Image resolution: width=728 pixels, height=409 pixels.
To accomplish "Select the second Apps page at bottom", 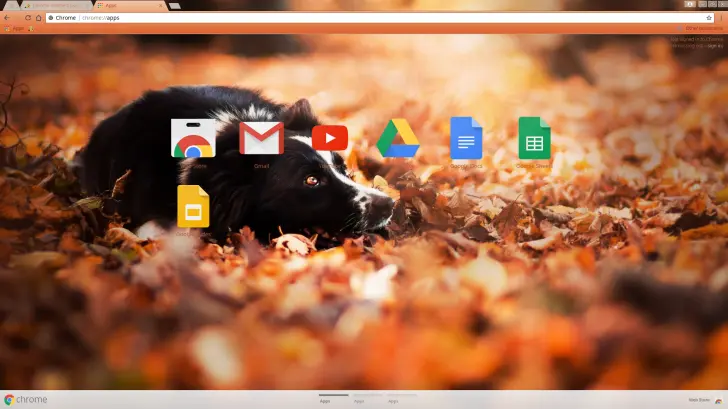I will point(368,399).
